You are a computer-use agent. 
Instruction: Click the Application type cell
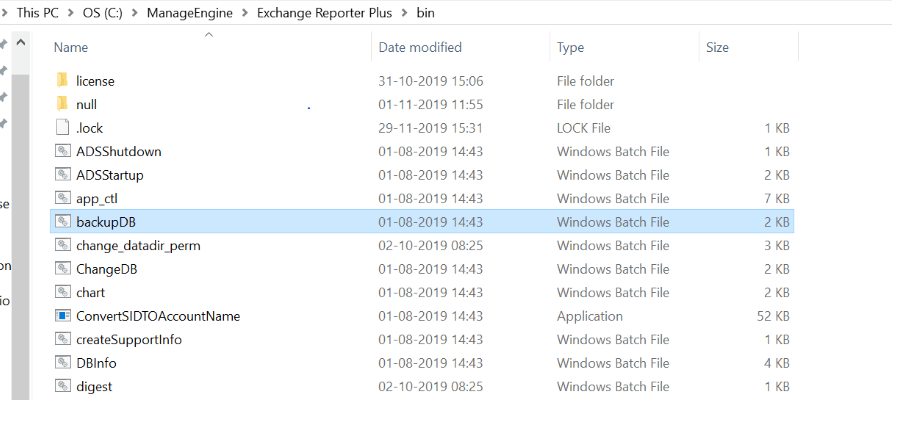tap(590, 316)
